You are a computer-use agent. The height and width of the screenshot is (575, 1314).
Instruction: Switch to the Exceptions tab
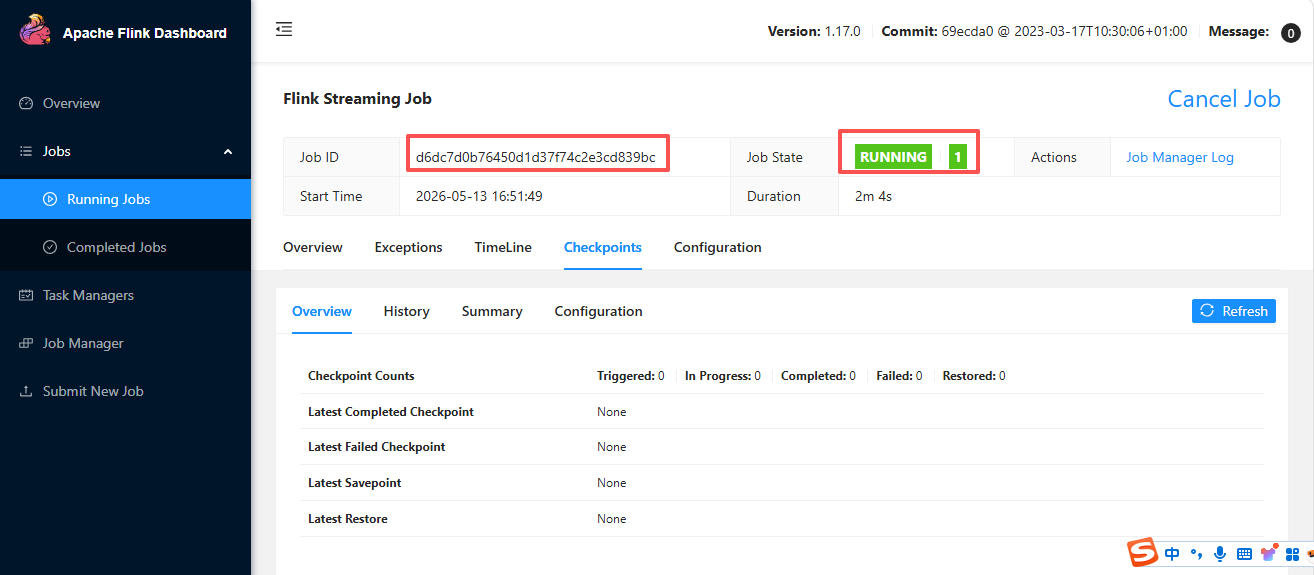[x=408, y=247]
